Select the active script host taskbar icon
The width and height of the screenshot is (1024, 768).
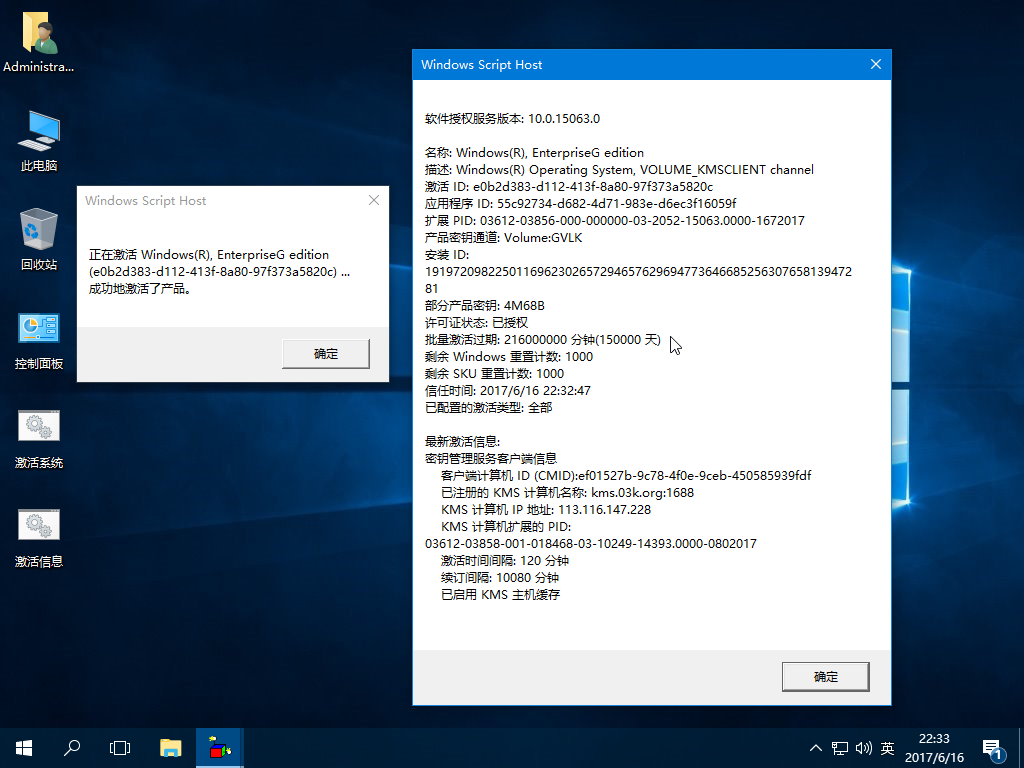click(220, 748)
